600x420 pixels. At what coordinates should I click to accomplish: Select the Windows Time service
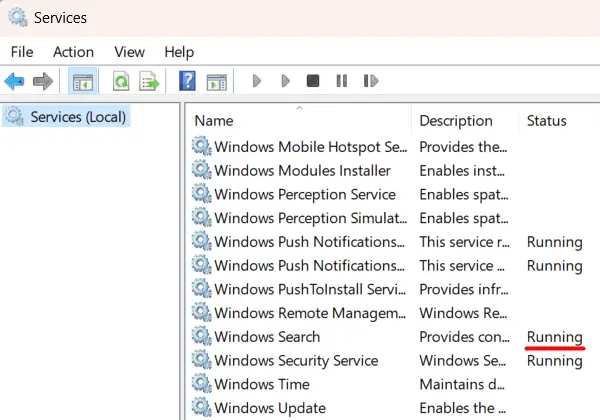tap(262, 384)
